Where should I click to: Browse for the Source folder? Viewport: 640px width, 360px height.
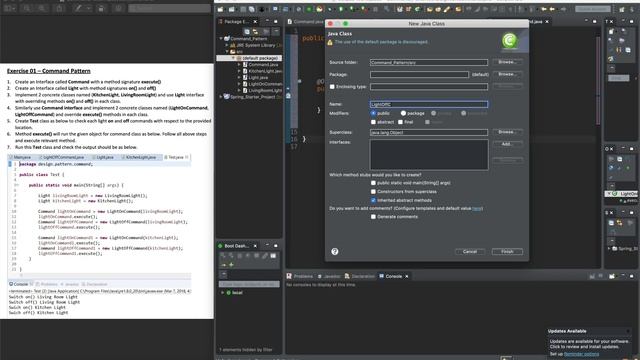point(507,62)
